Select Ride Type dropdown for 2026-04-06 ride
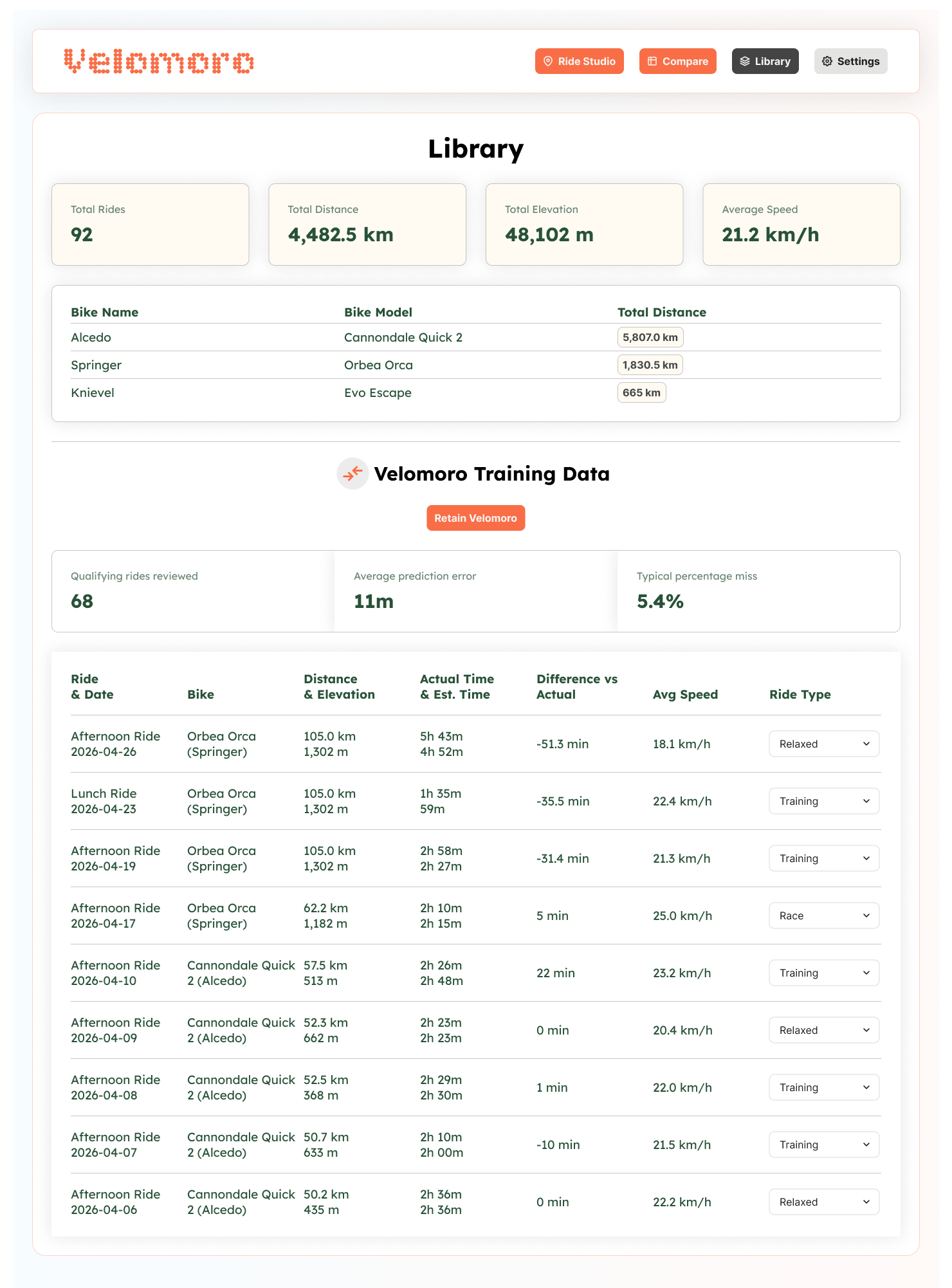This screenshot has width=952, height=1288. tap(823, 1202)
